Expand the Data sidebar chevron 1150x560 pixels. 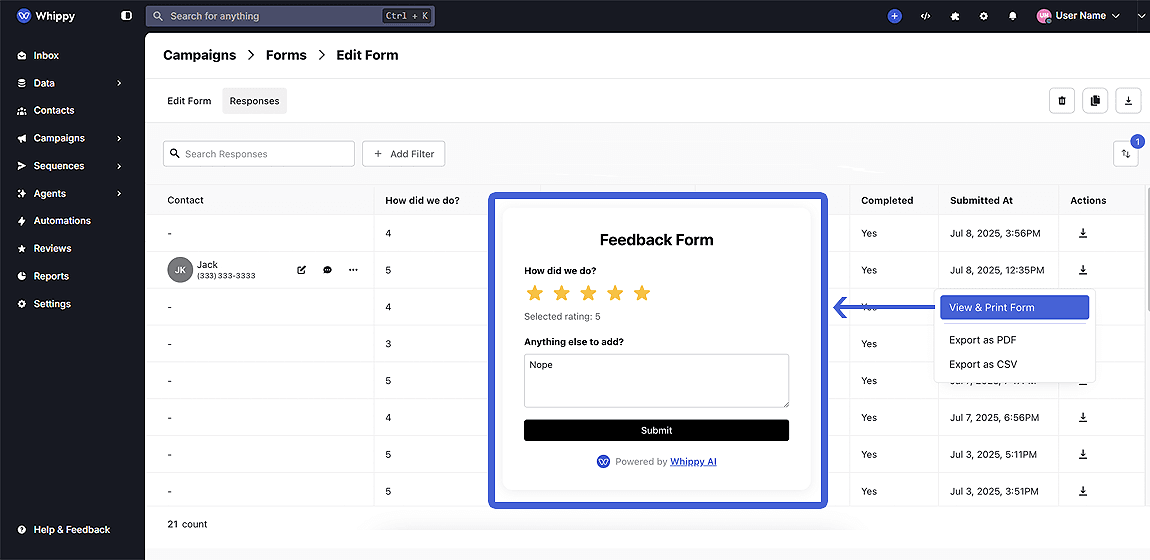point(120,83)
